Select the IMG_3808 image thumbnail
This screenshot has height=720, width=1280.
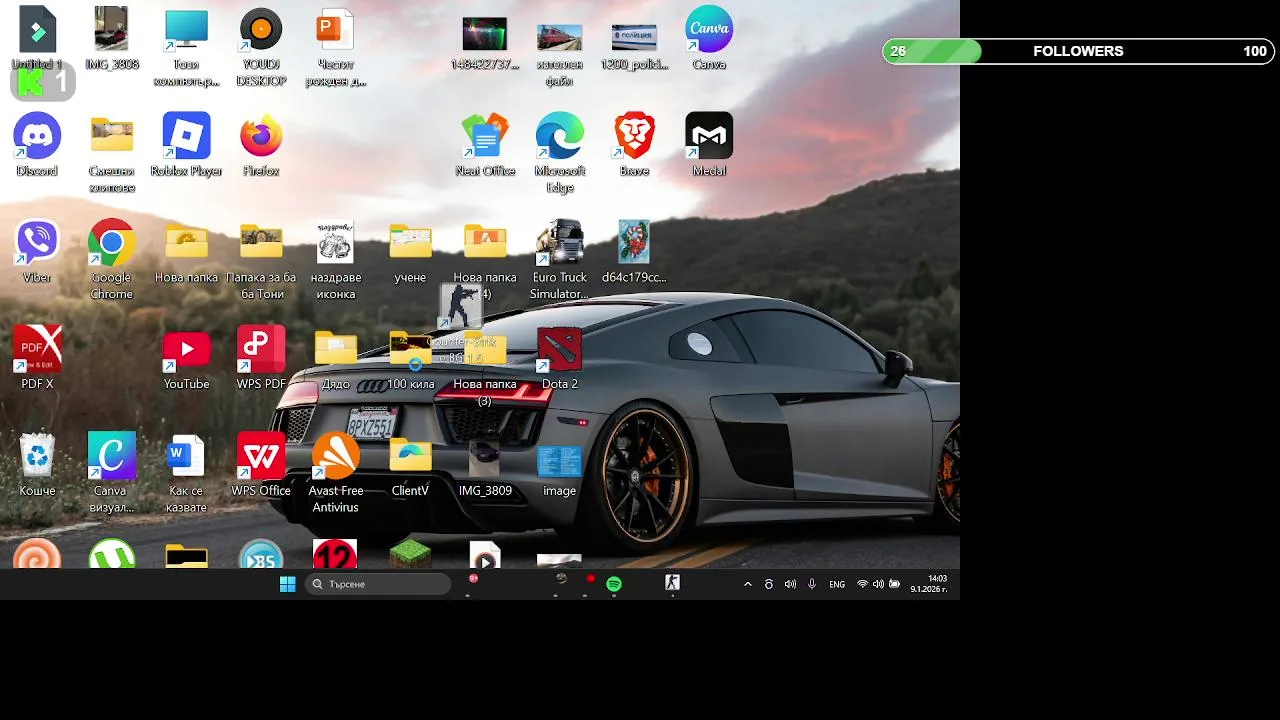112,30
